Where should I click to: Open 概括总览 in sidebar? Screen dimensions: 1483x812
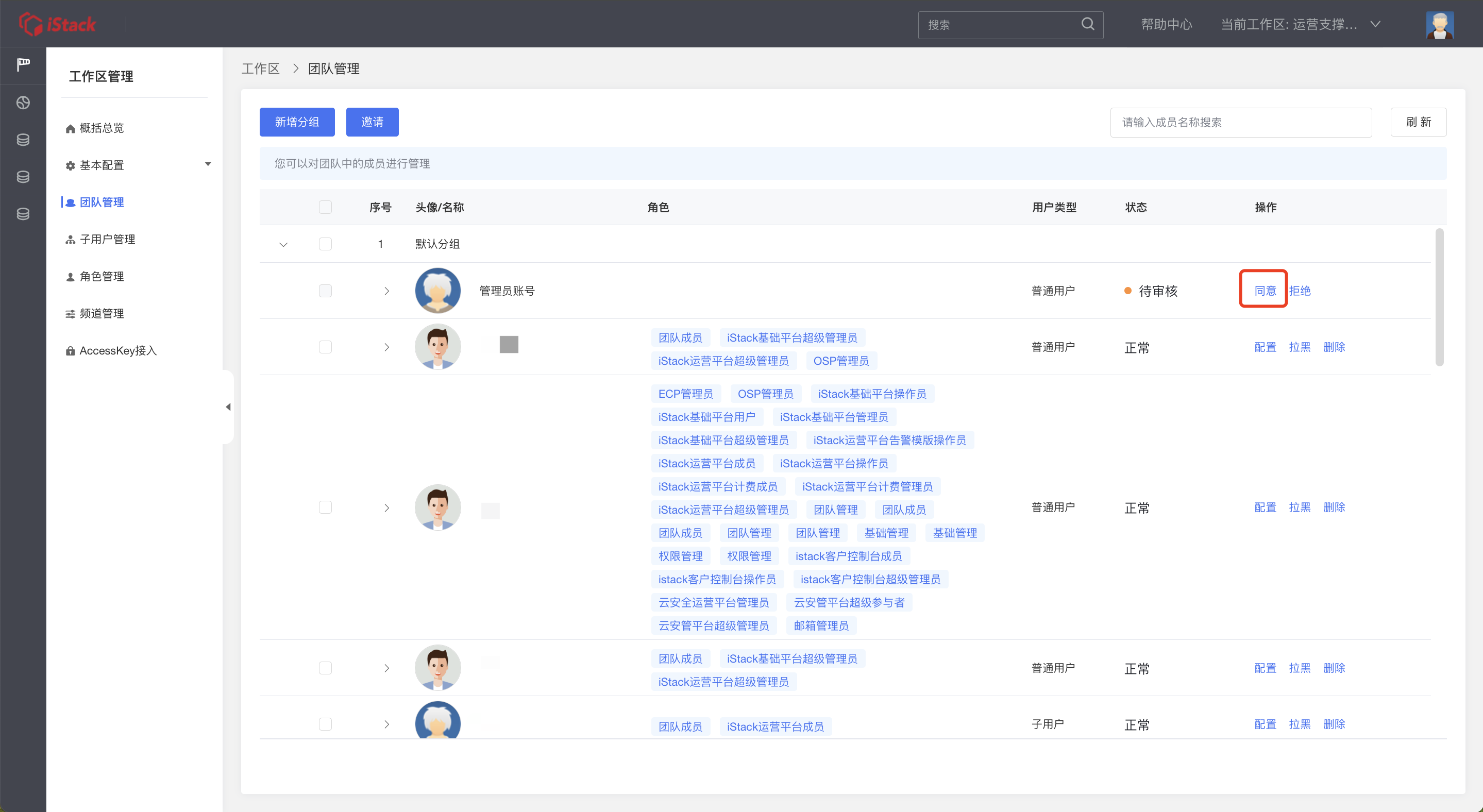pos(102,128)
